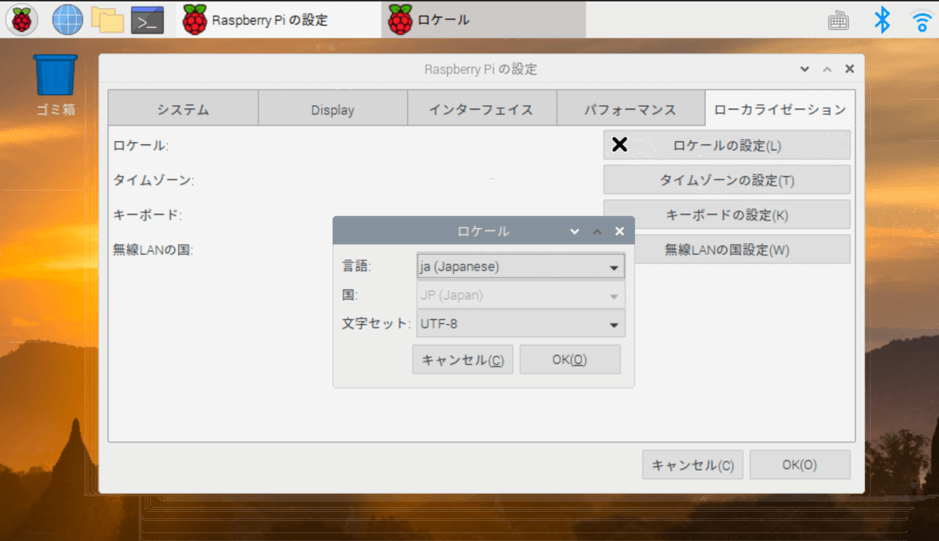Select the ローカライゼーション tab
The image size is (939, 541).
[780, 108]
